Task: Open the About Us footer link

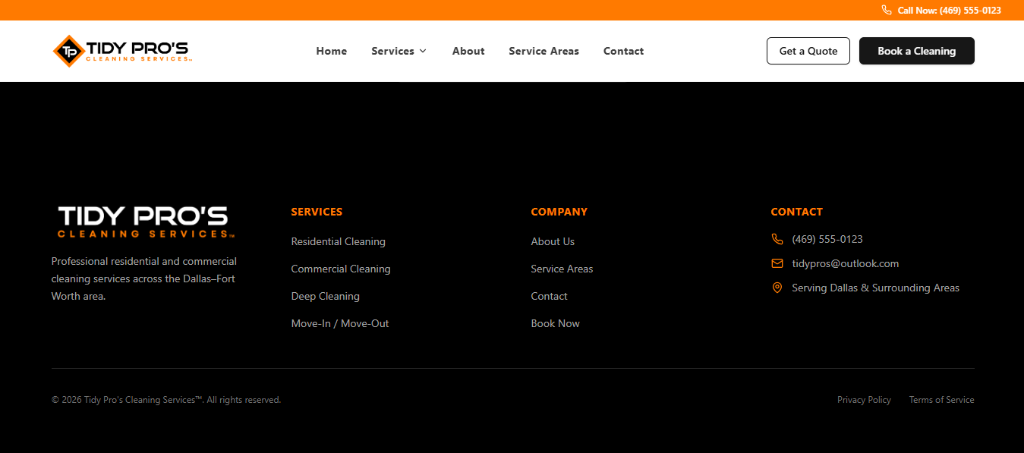Action: click(x=552, y=242)
